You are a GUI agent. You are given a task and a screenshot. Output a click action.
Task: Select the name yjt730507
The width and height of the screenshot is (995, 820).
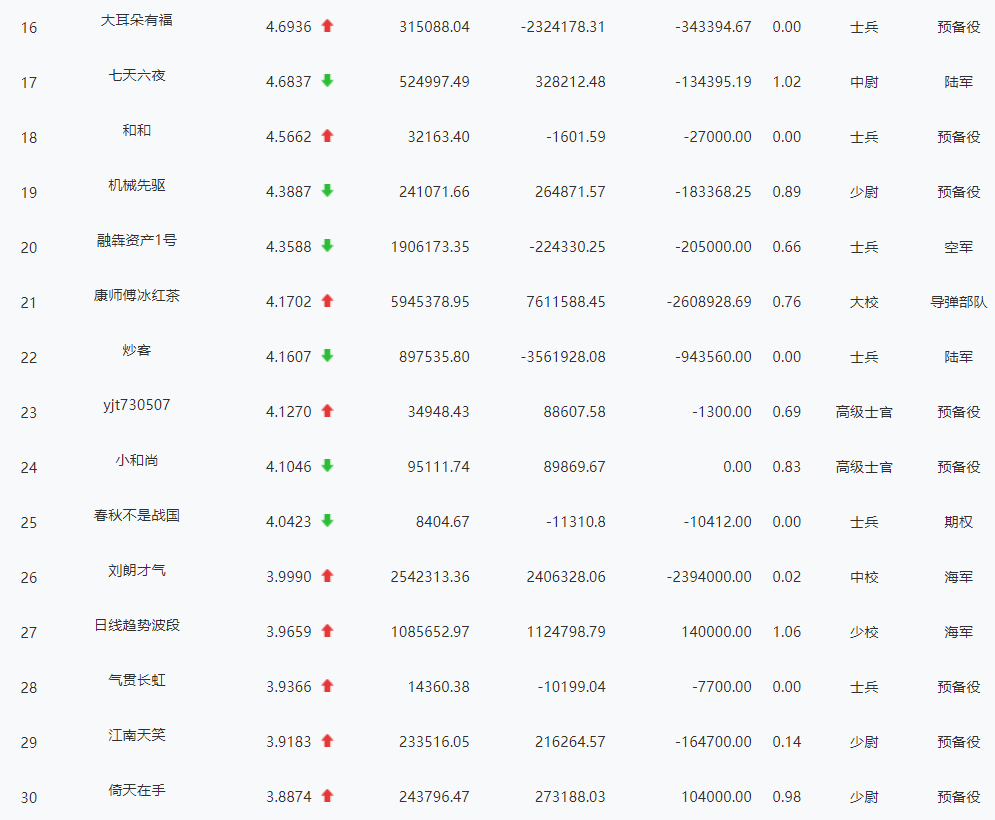(137, 405)
